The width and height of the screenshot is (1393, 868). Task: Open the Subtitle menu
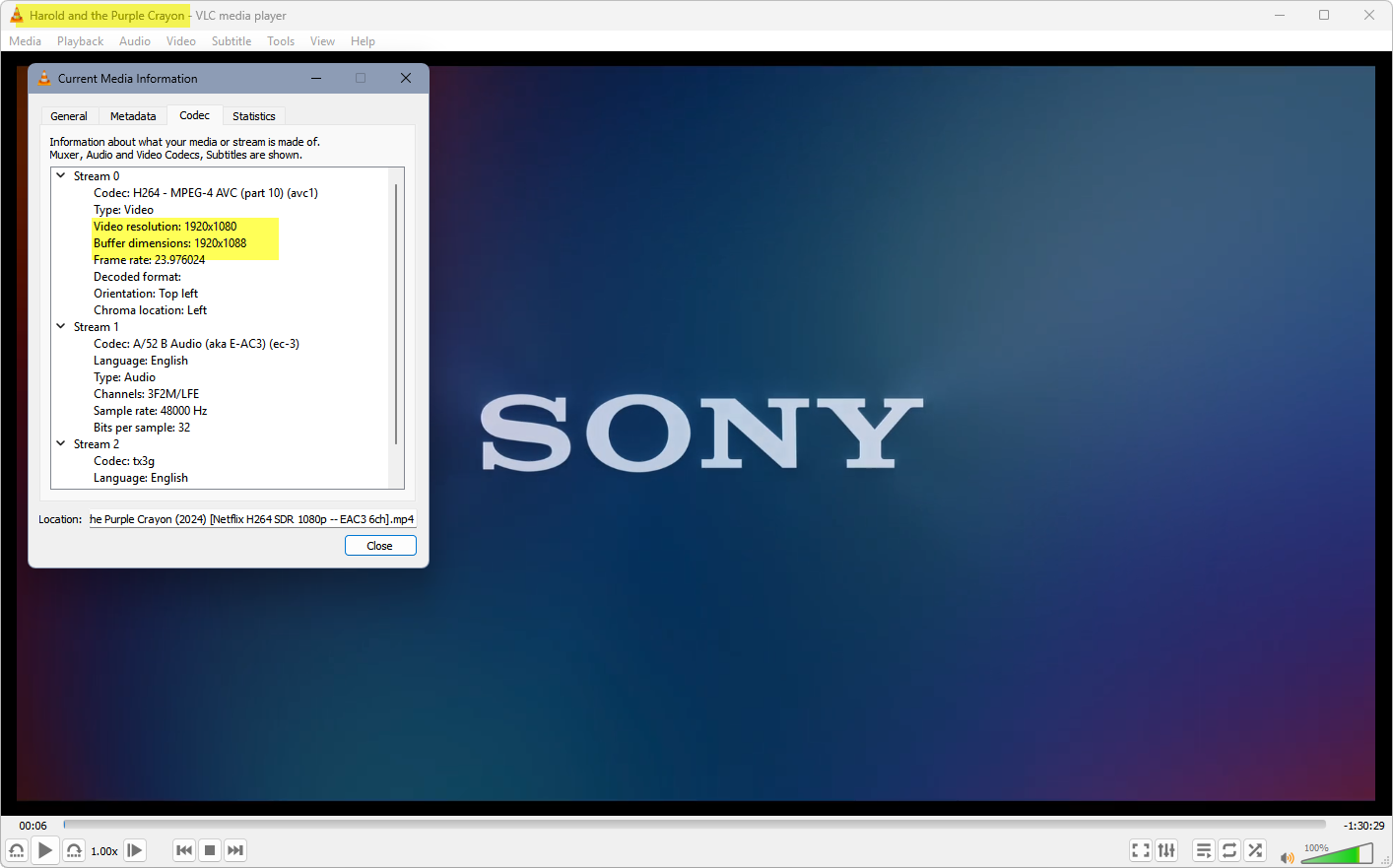pos(232,41)
